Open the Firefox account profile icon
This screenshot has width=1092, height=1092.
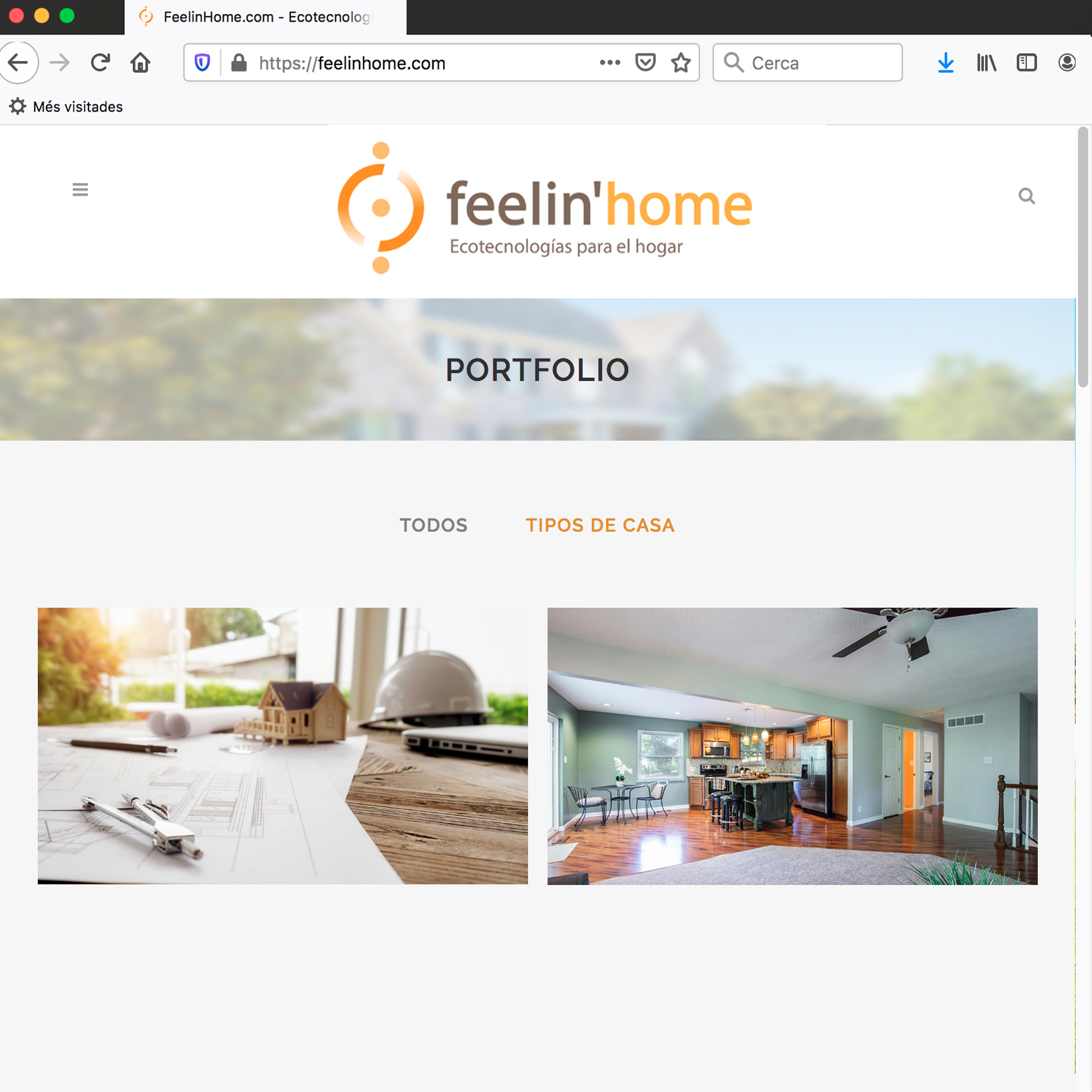click(1067, 63)
